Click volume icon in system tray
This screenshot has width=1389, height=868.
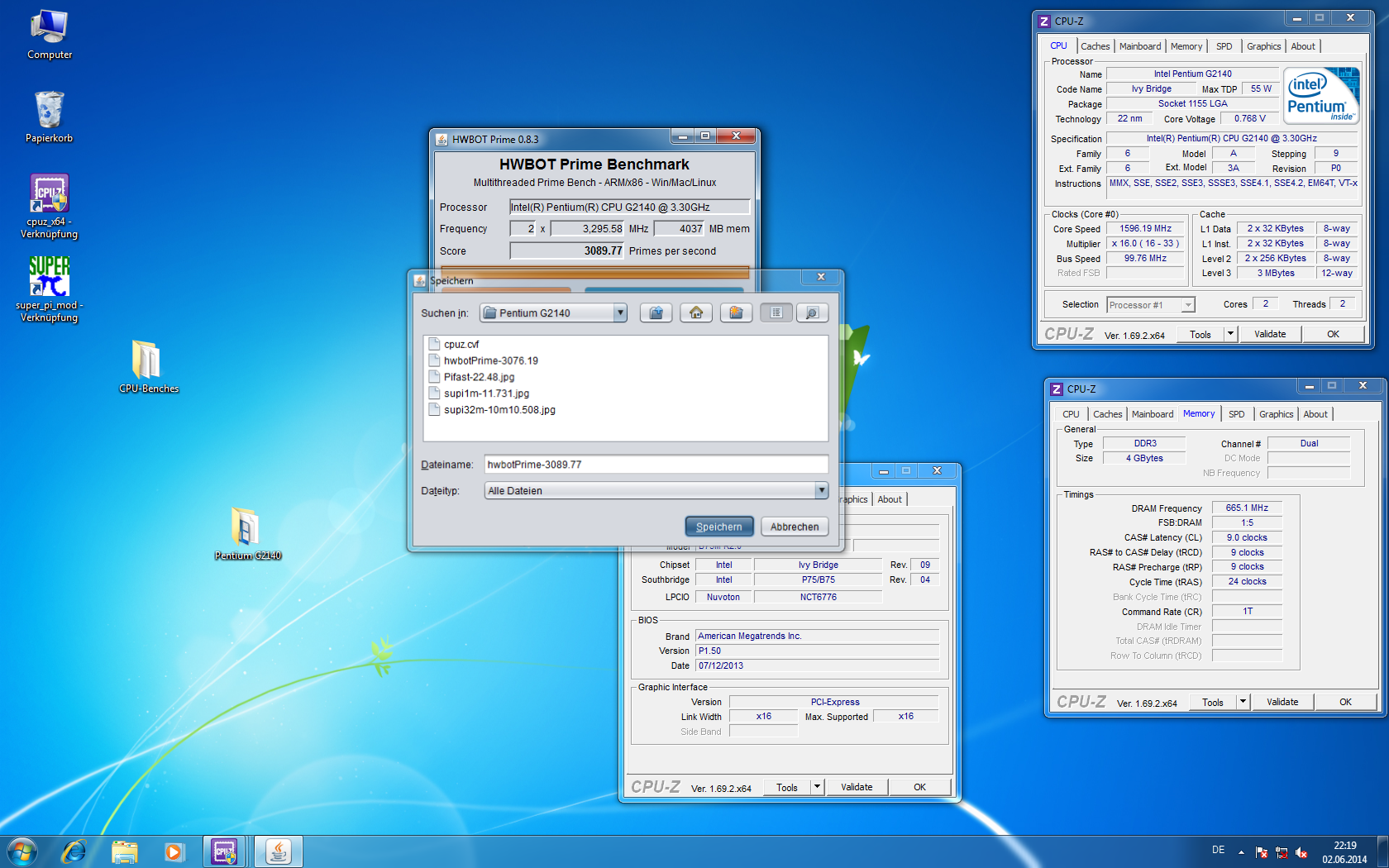click(x=1301, y=852)
